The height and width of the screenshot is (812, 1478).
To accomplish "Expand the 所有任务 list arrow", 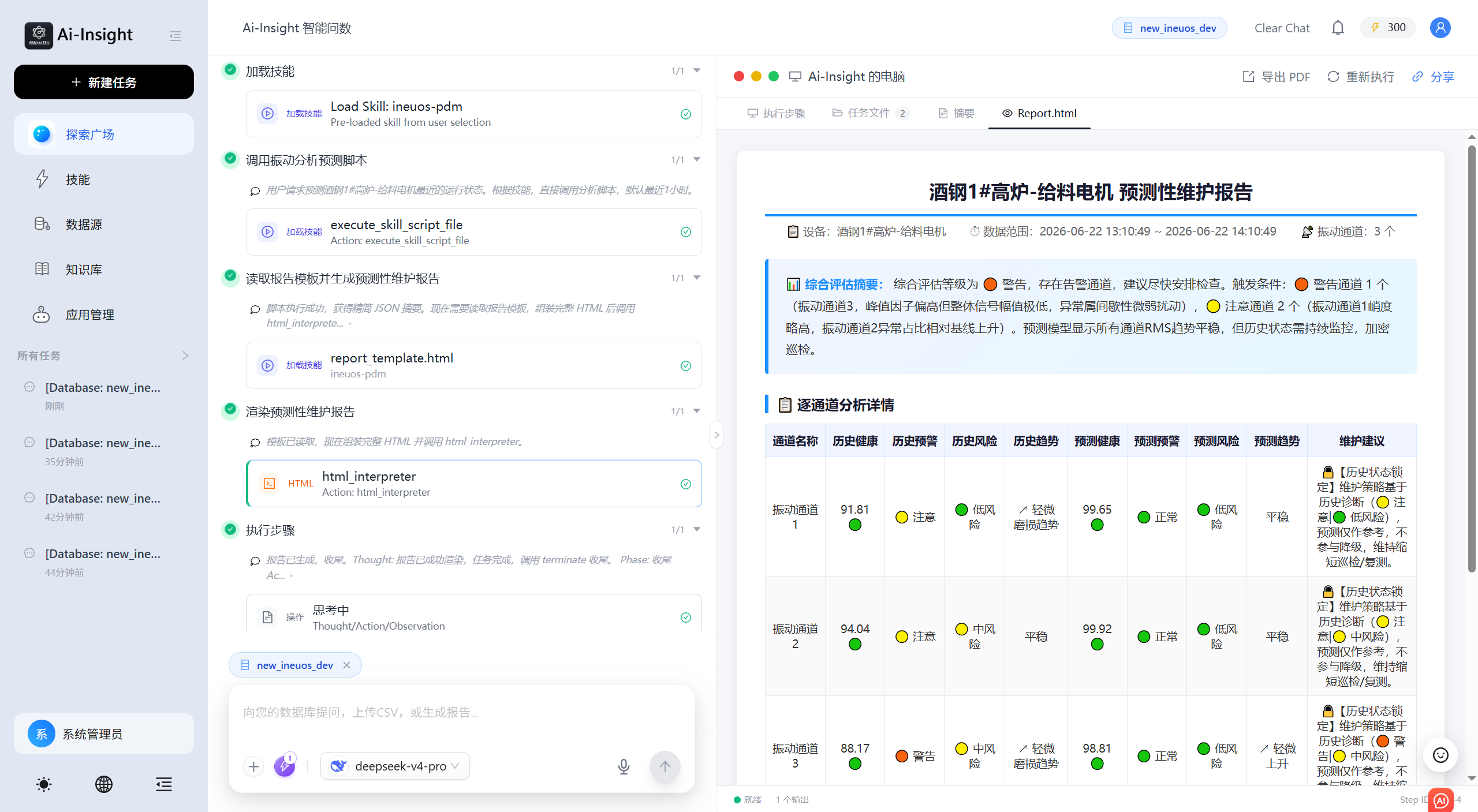I will pyautogui.click(x=185, y=356).
